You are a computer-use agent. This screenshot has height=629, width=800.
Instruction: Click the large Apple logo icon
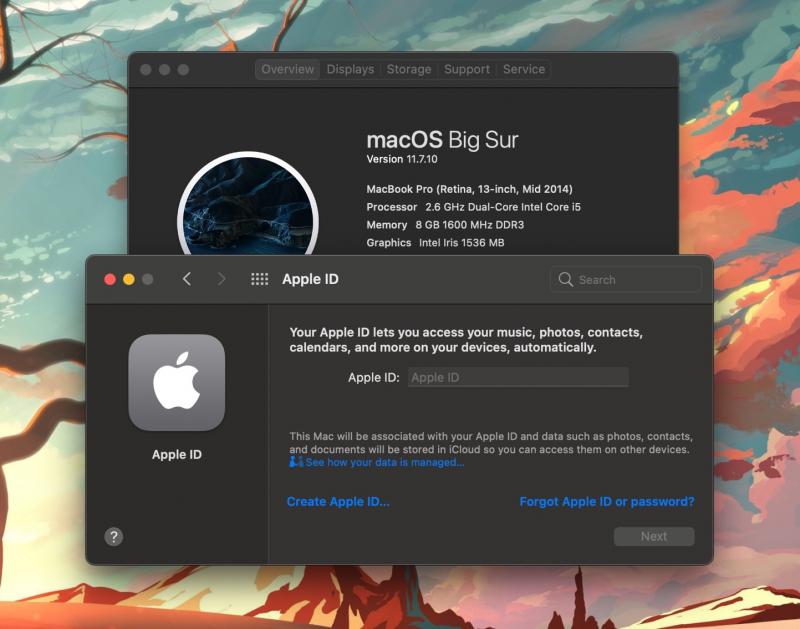177,382
